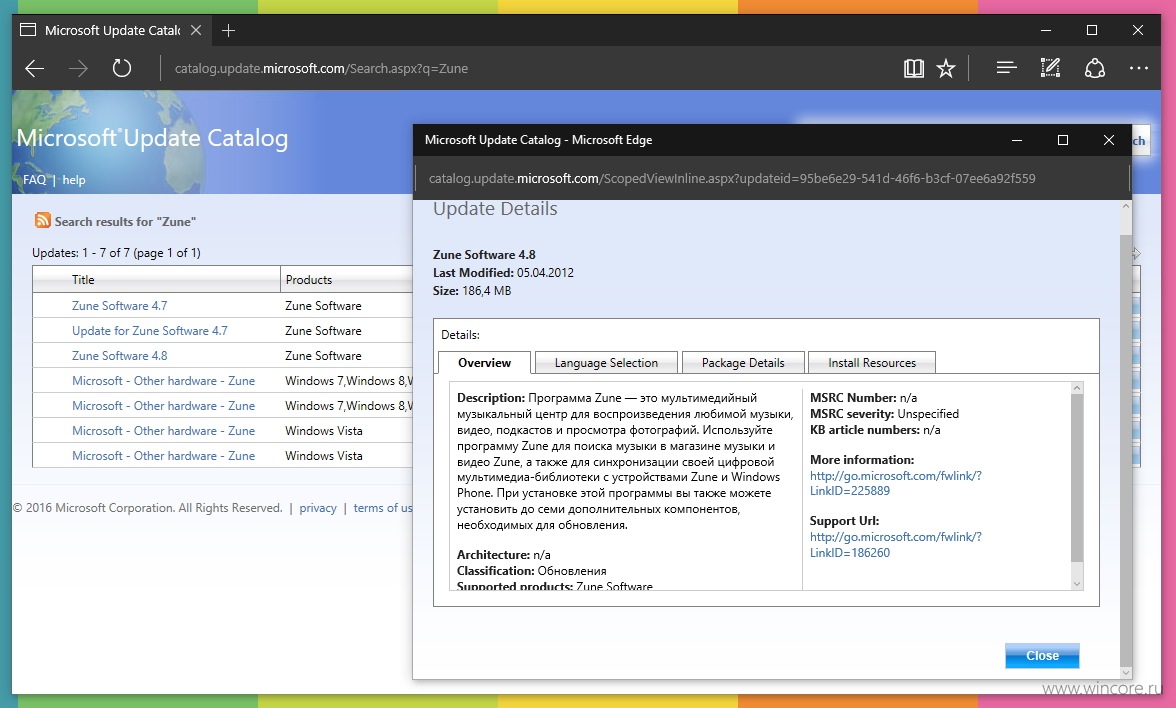Screen dimensions: 1176x708
Task: Click popup window address bar
Action: (731, 178)
